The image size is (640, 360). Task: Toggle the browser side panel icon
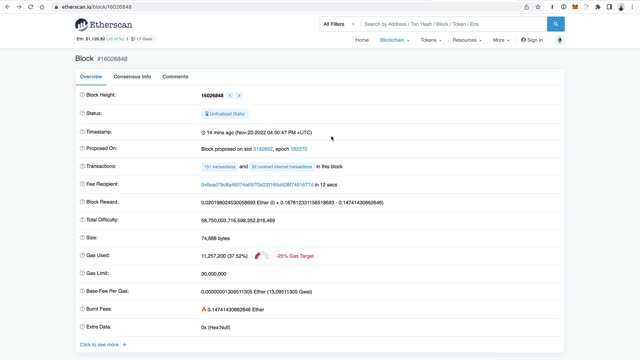point(609,7)
